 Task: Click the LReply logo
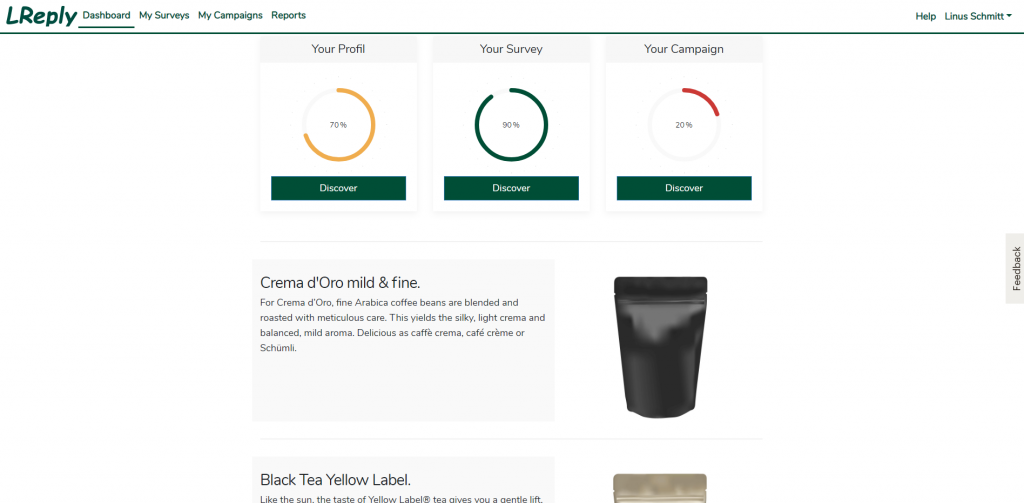41,16
